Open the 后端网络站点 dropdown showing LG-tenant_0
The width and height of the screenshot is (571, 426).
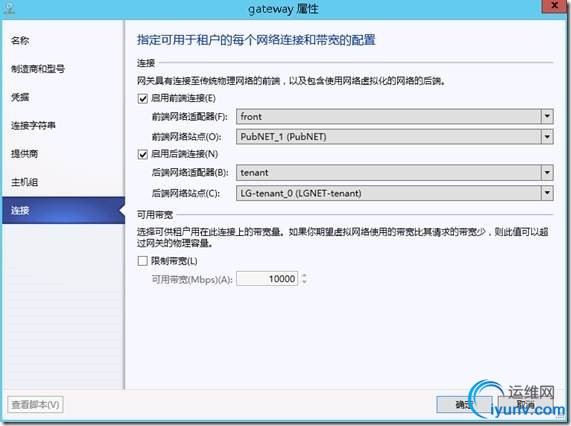(x=395, y=193)
